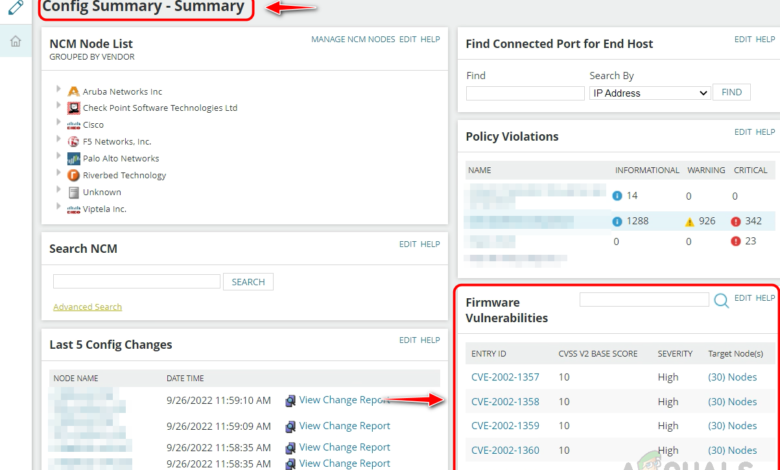Viewport: 780px width, 470px height.
Task: Open the Advanced Search link
Action: click(x=87, y=307)
